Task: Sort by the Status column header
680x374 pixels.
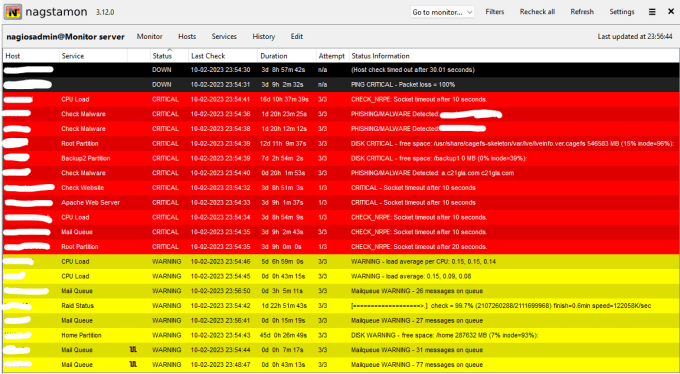Action: [x=169, y=56]
